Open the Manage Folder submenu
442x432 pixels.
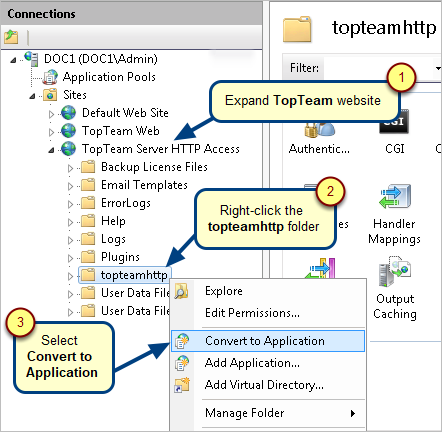pyautogui.click(x=268, y=413)
